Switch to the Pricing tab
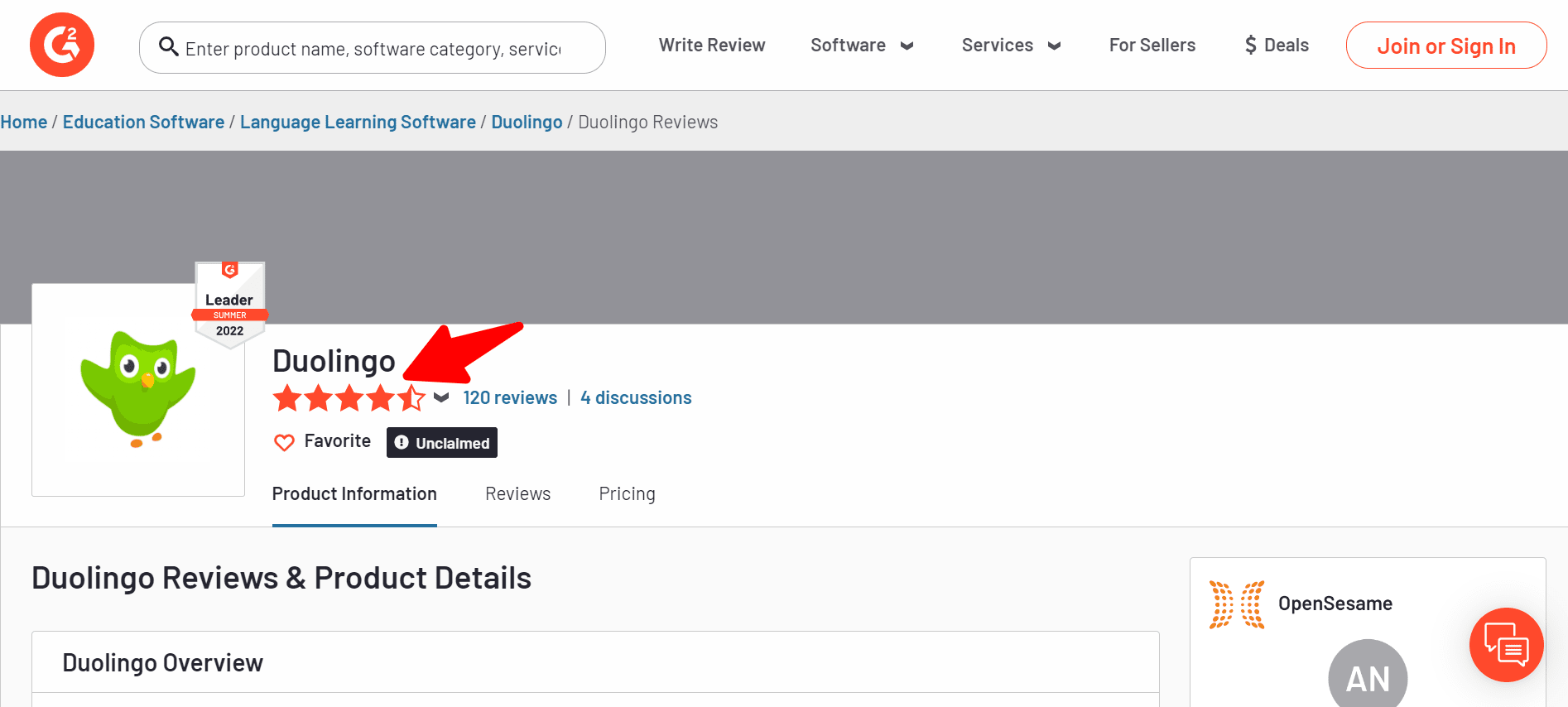Screen dimensions: 1568x707 (627, 494)
